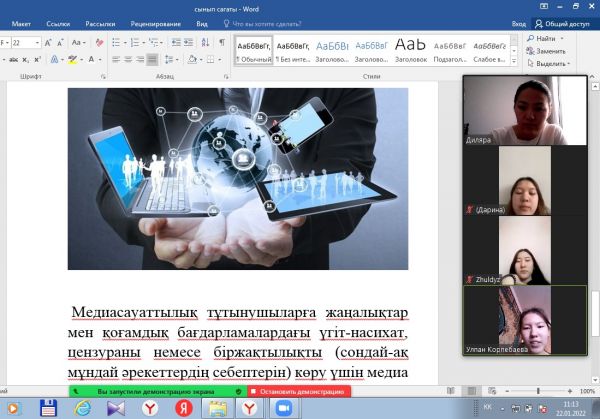Open the Zoom app in the taskbar

click(x=281, y=408)
